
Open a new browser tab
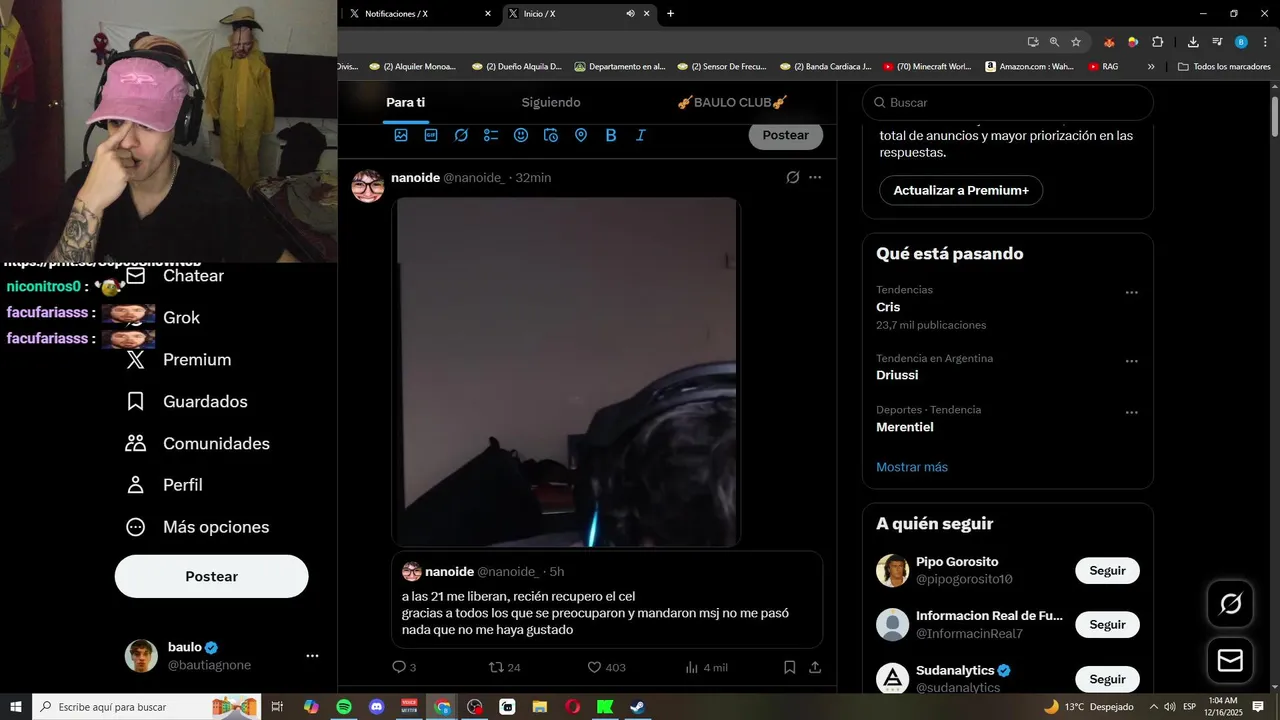coord(670,13)
